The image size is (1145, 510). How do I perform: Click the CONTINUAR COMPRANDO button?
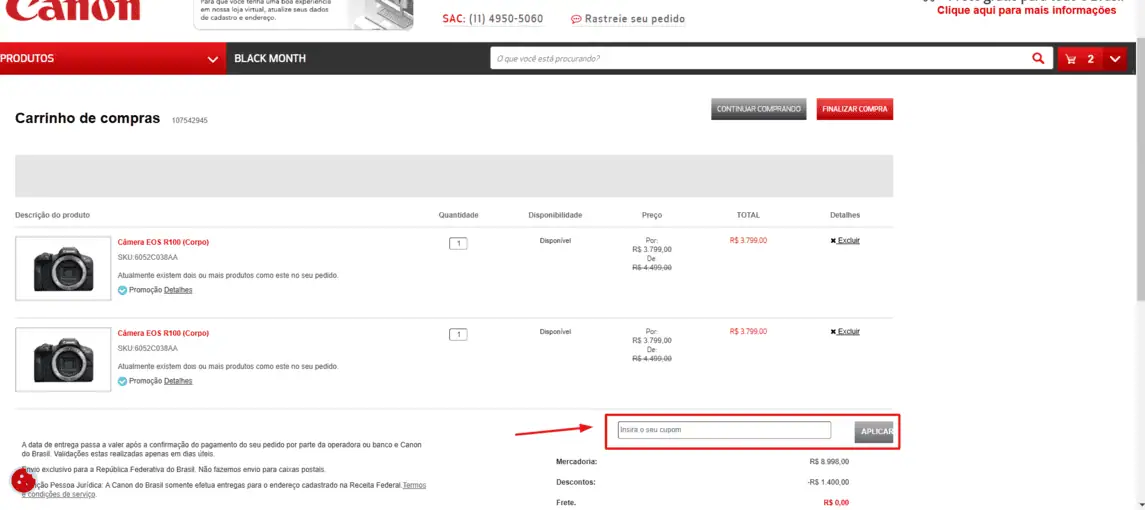coord(759,109)
